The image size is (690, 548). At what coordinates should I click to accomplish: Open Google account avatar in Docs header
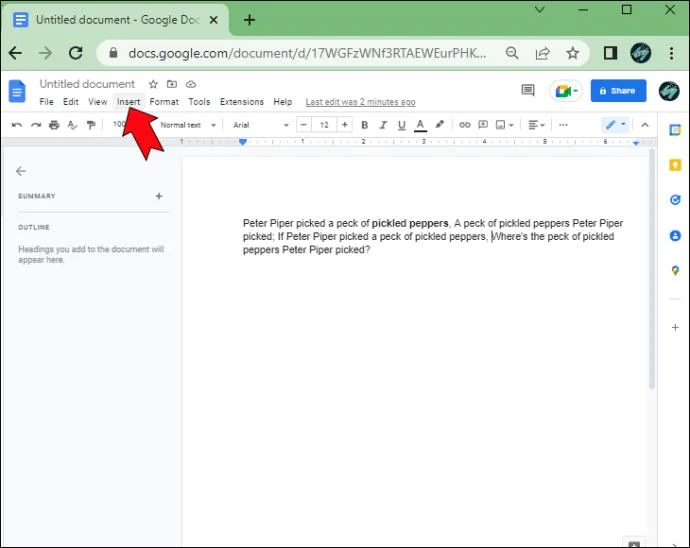669,91
